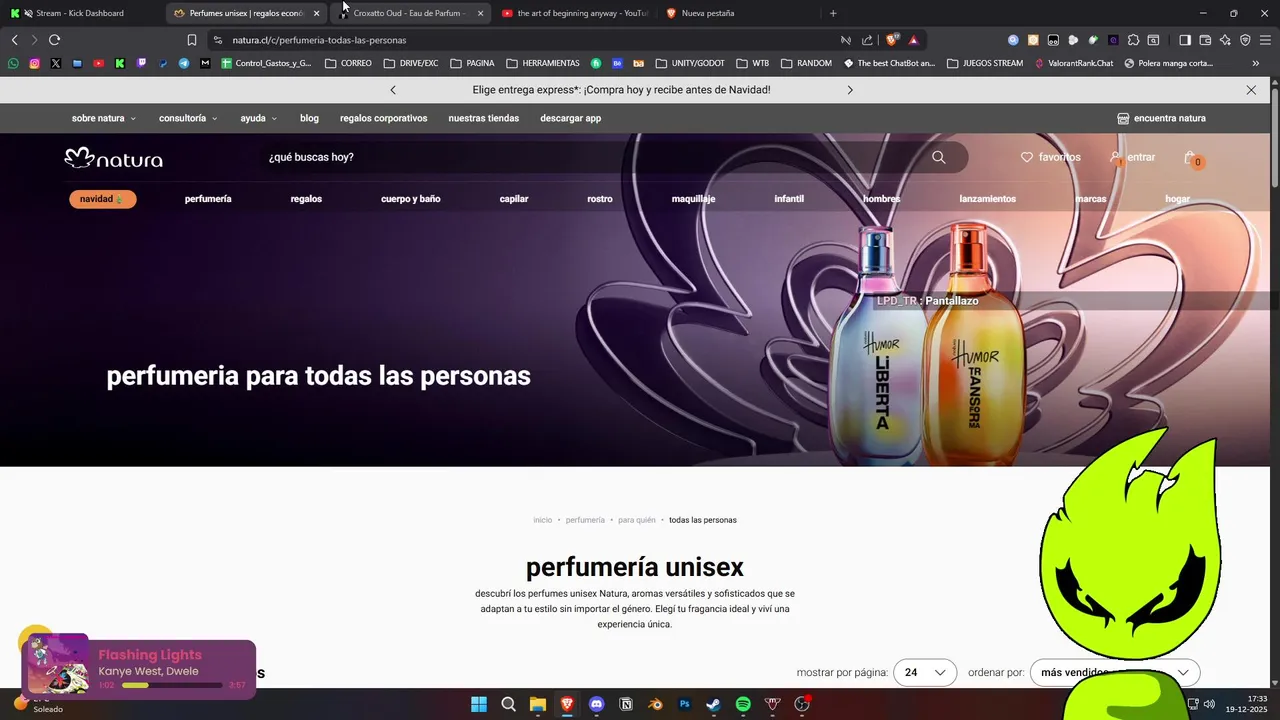Bookmark this page using the bookmark icon
The width and height of the screenshot is (1280, 720).
pos(191,40)
